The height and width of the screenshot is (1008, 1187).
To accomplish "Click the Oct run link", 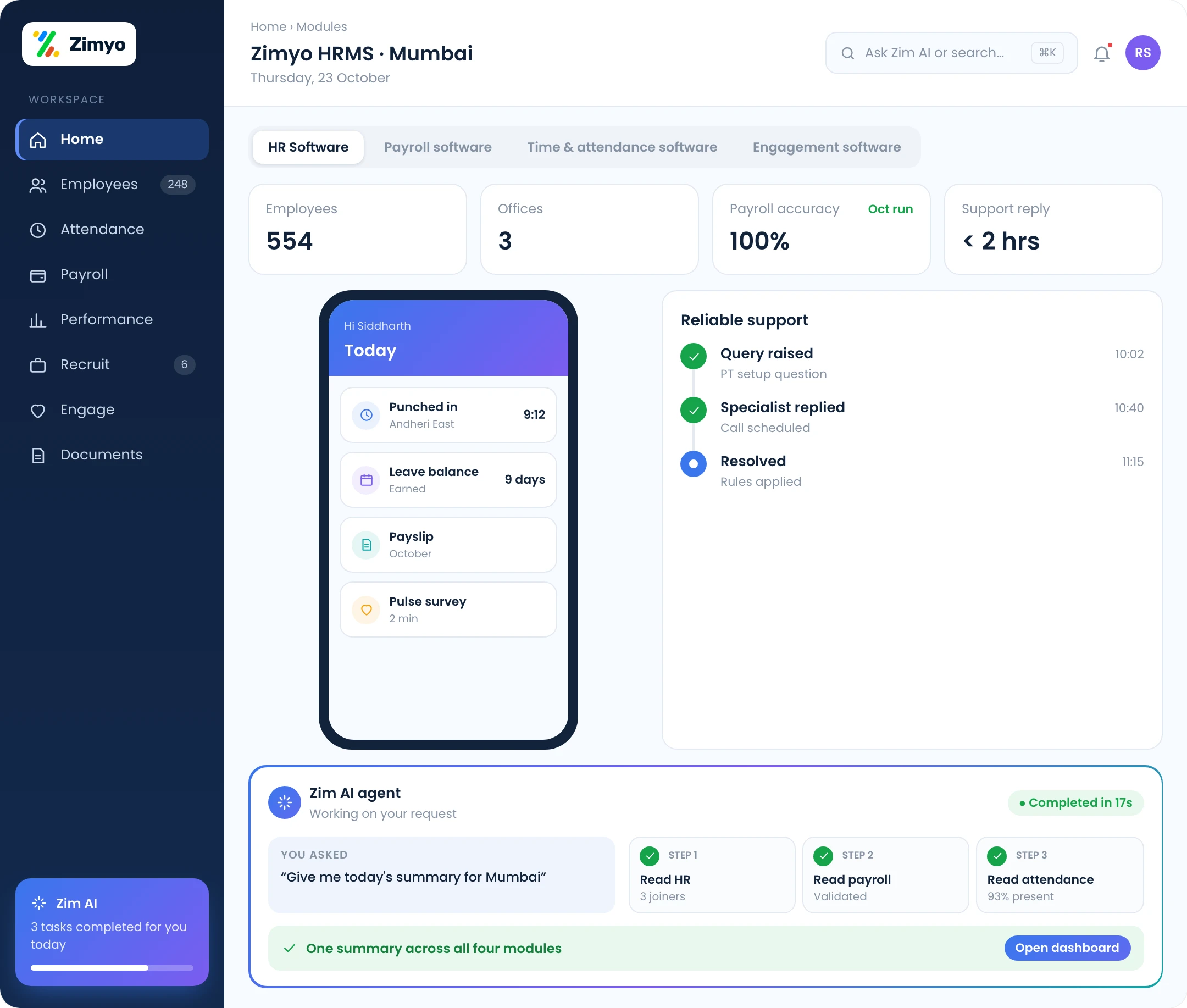I will tap(890, 209).
